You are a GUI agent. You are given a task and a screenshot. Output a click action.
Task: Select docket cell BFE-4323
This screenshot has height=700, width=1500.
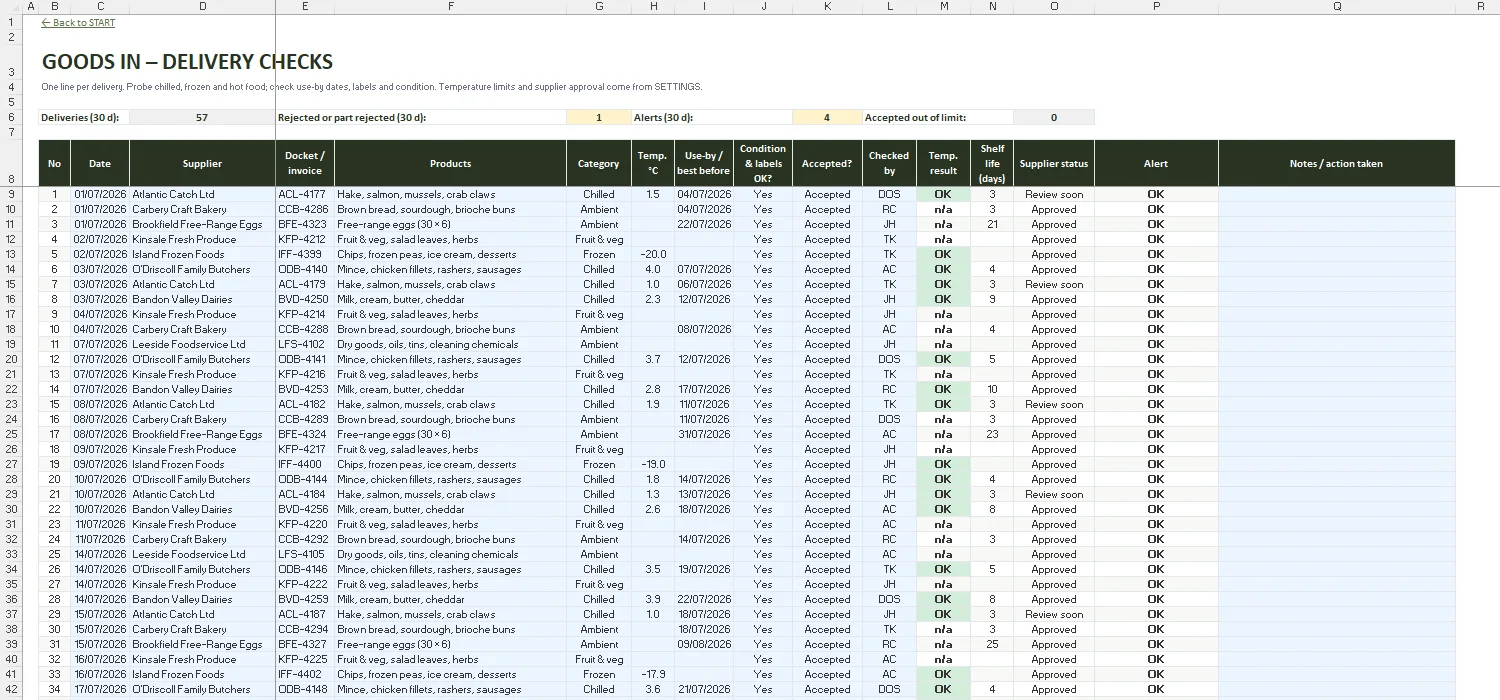[305, 224]
